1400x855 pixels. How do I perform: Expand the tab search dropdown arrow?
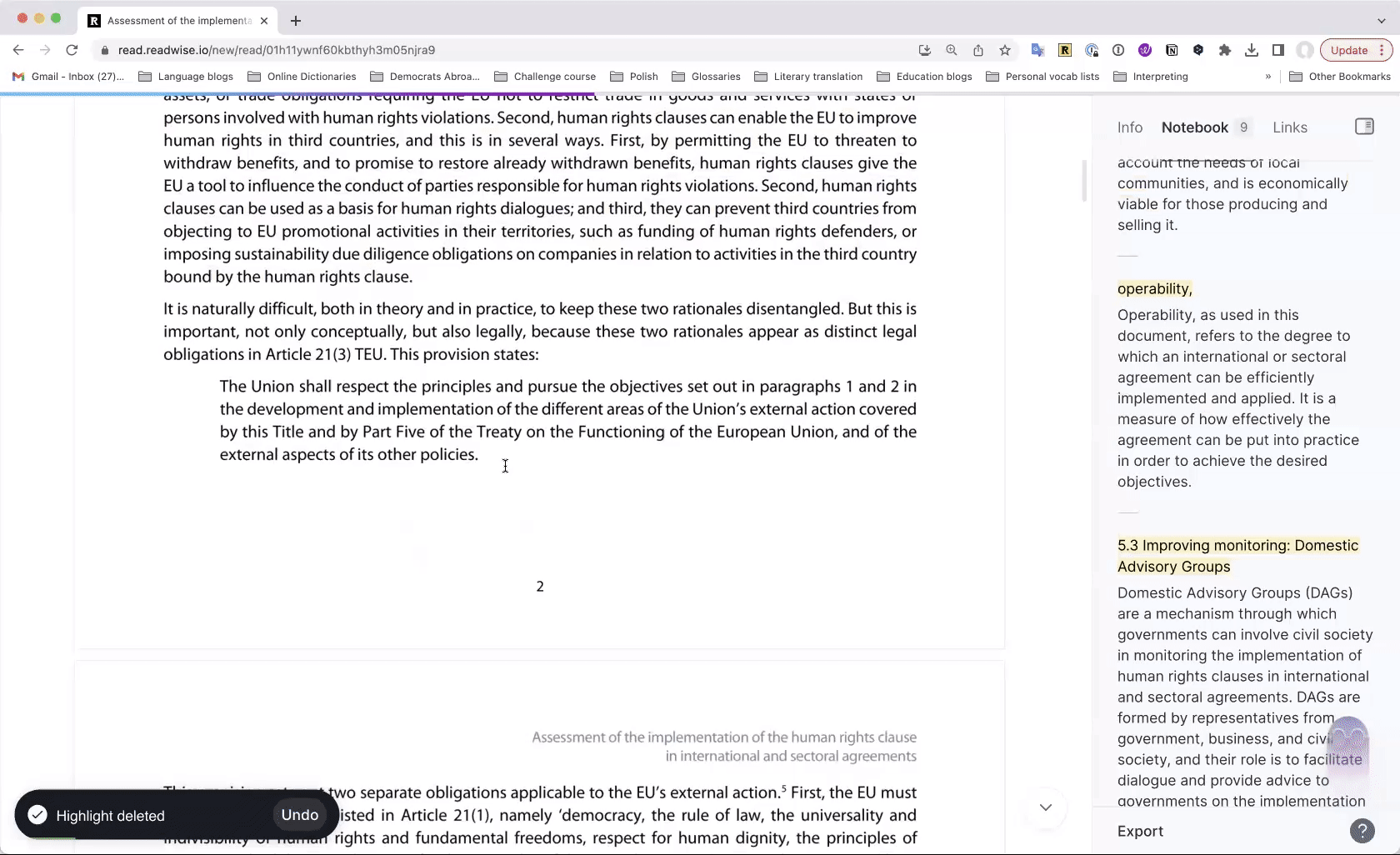[1381, 20]
